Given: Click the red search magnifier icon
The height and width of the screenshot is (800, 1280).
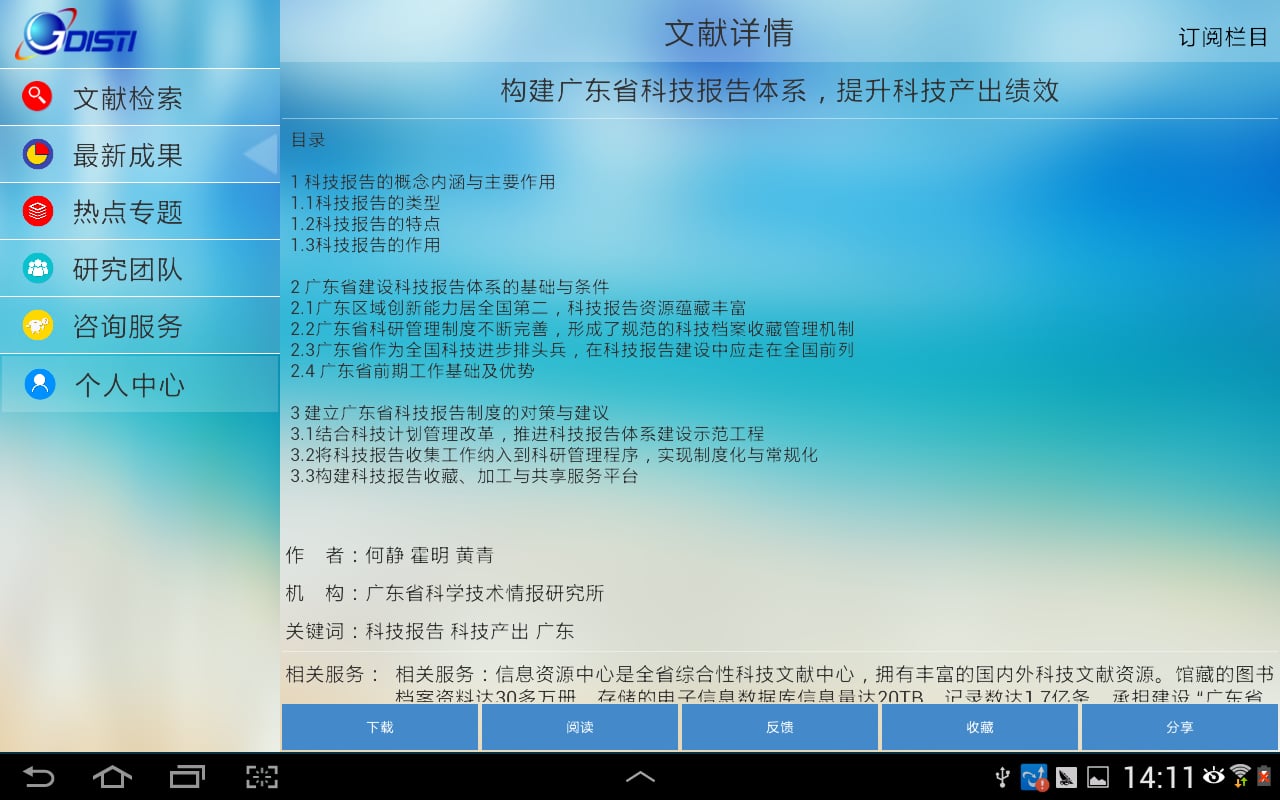Looking at the screenshot, I should pyautogui.click(x=37, y=97).
